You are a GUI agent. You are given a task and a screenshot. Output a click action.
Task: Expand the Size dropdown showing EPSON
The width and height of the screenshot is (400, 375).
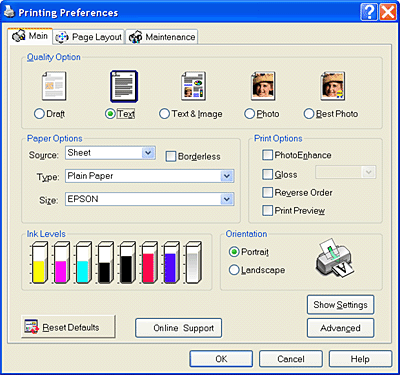150,199
